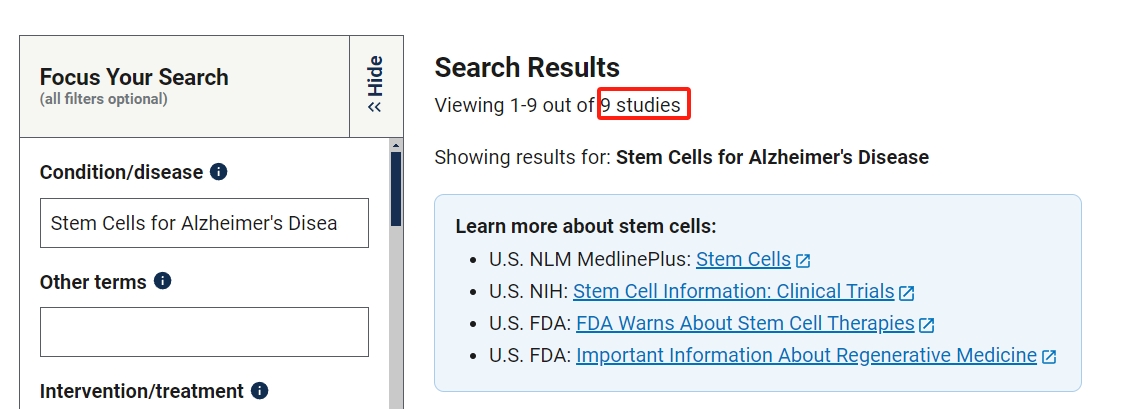
Task: Click the "Learn more about stem cells" heading
Action: (586, 226)
